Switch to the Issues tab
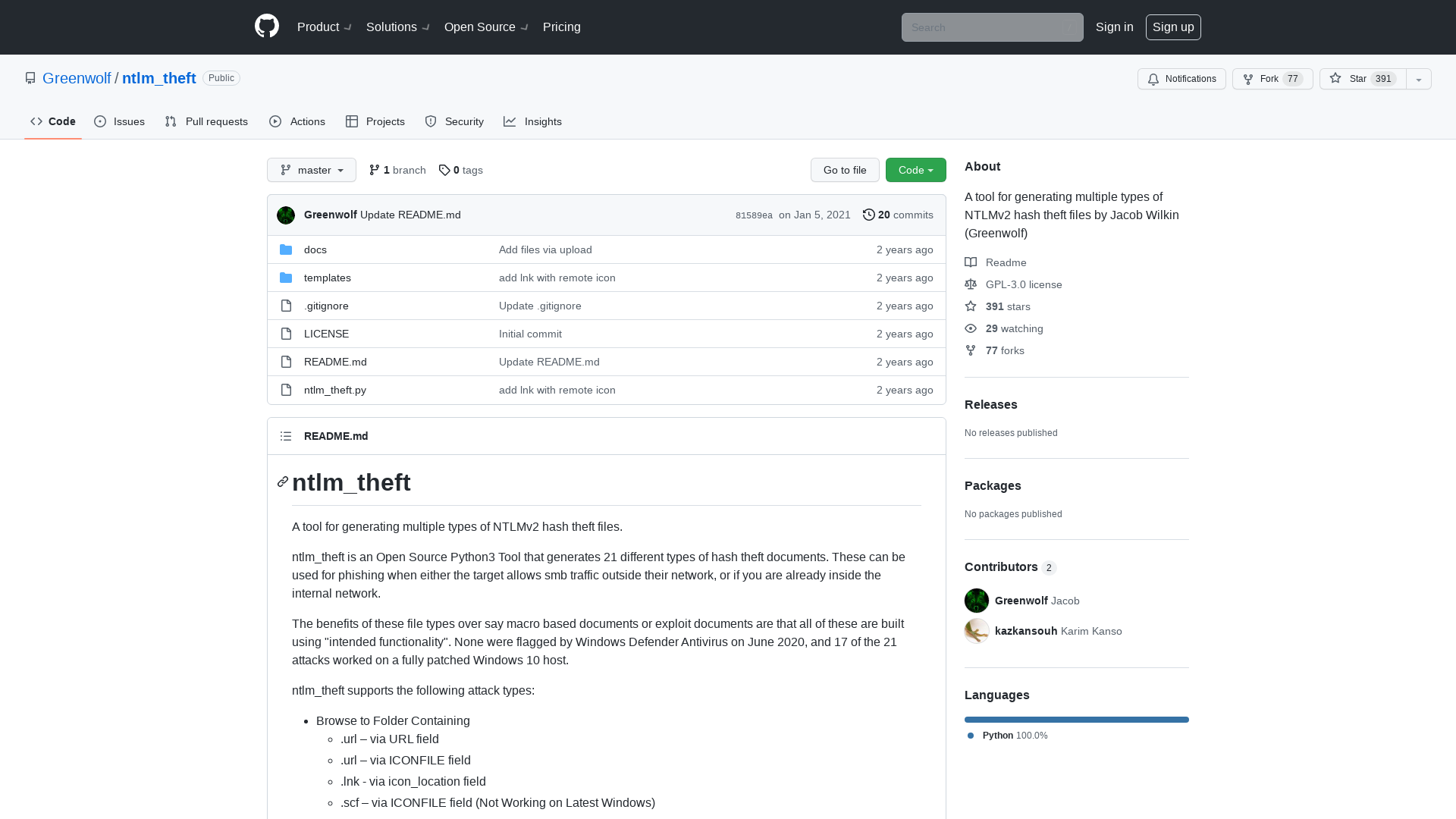Screen dimensions: 1456x819 119,121
